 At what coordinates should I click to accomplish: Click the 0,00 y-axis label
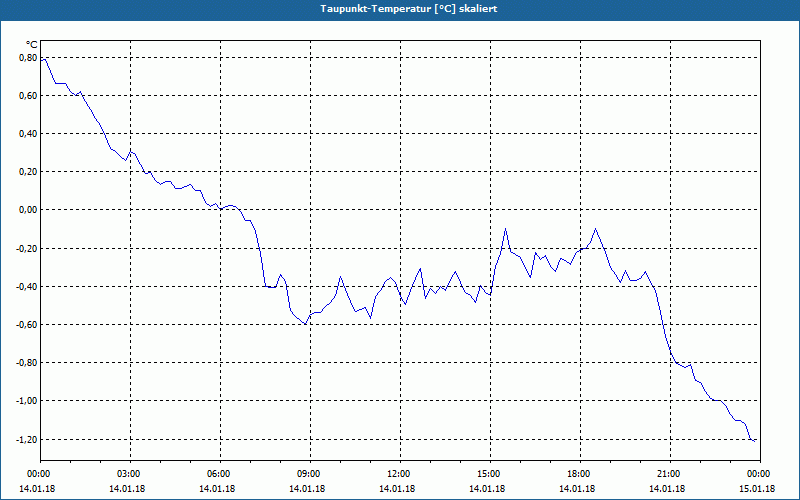(x=28, y=210)
